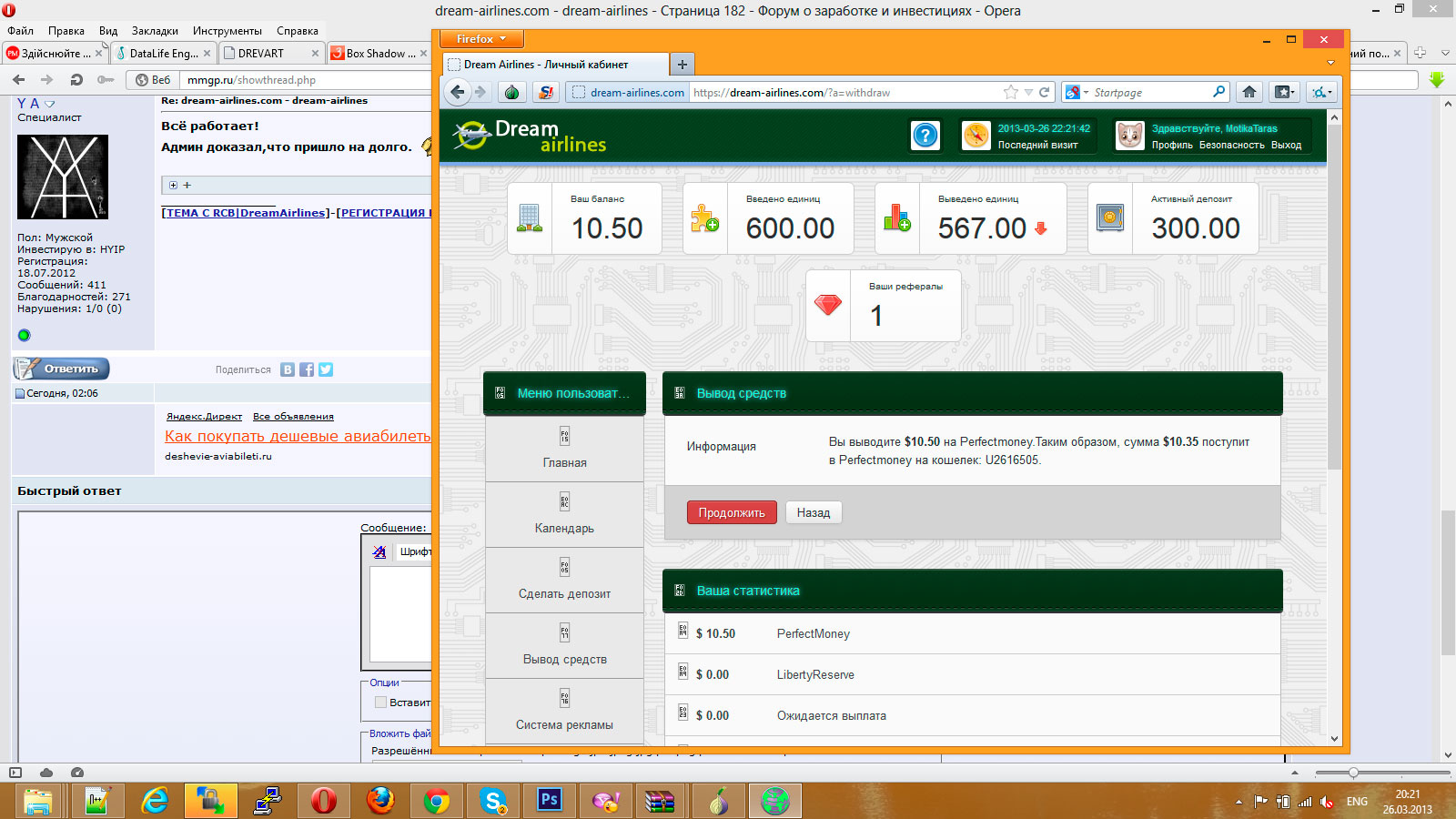Open the Закладки menu in Opera
Viewport: 1456px width, 819px height.
(155, 31)
